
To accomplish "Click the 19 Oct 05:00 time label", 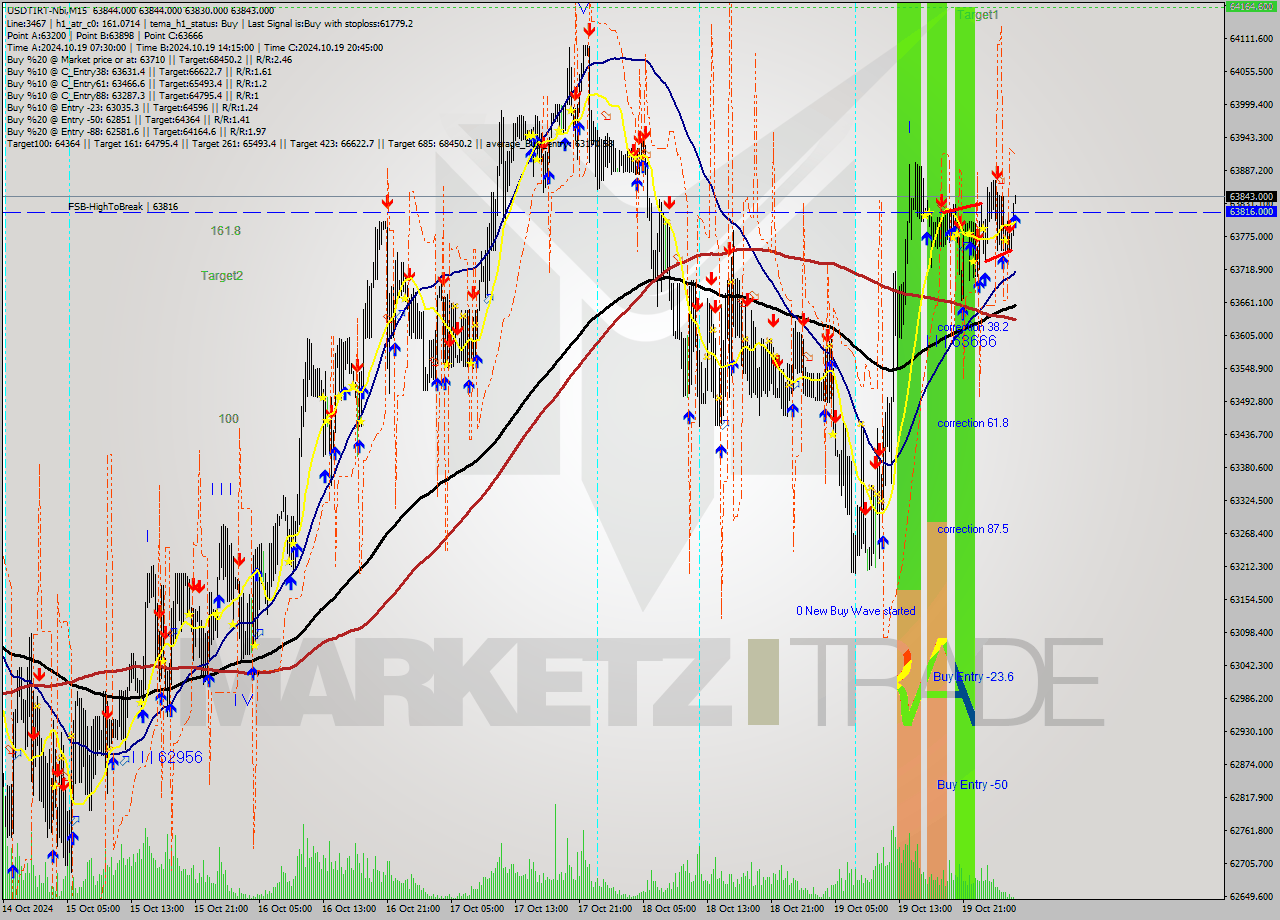I will click(x=859, y=909).
